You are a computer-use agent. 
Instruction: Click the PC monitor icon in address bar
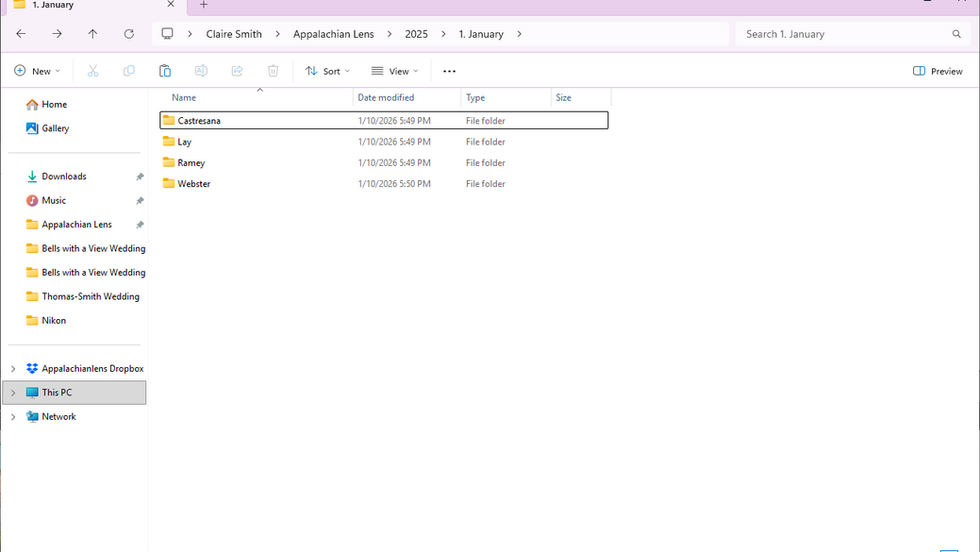(167, 34)
